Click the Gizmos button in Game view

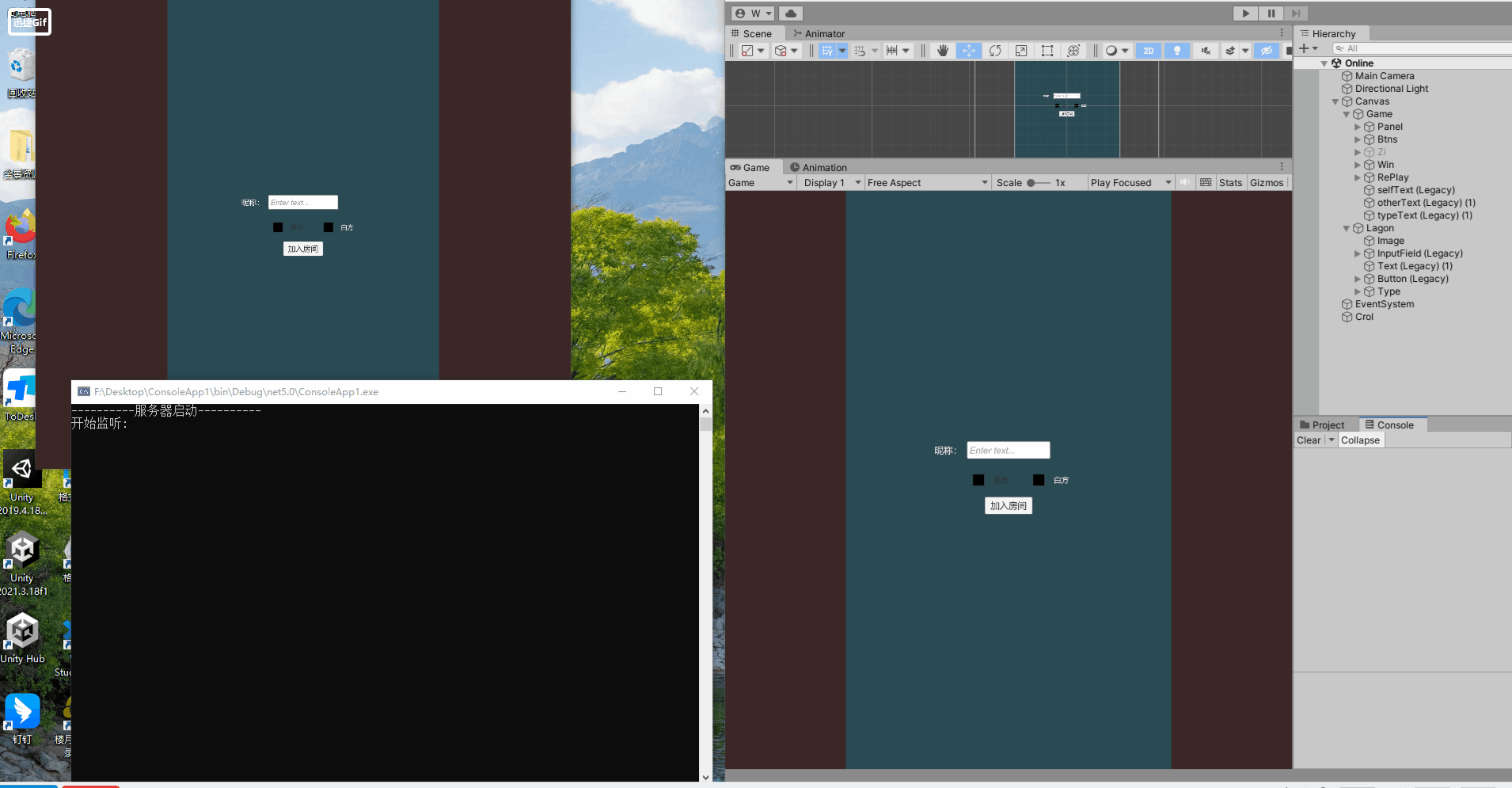click(x=1267, y=183)
